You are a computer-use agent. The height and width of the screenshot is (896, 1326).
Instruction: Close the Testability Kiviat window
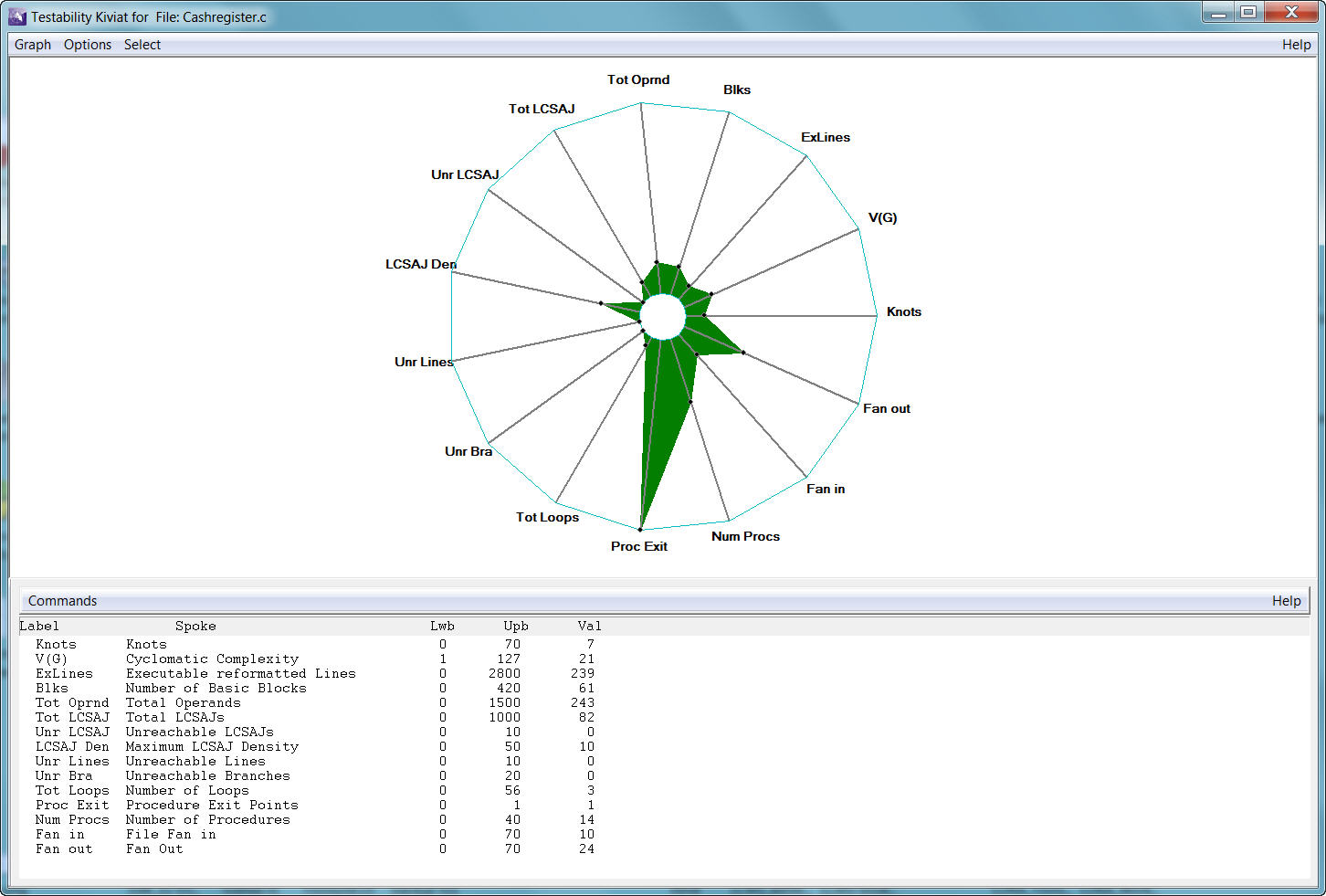coord(1291,13)
